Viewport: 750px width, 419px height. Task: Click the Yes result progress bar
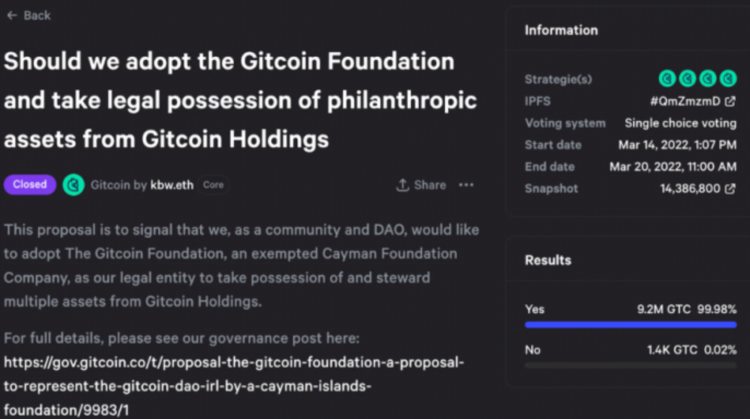630,325
